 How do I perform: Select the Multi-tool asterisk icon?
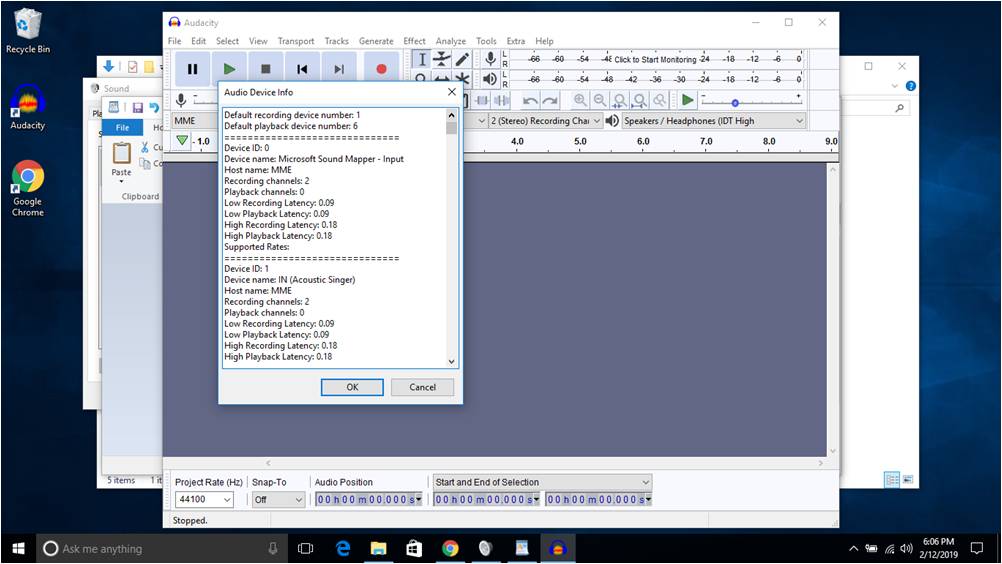(462, 79)
